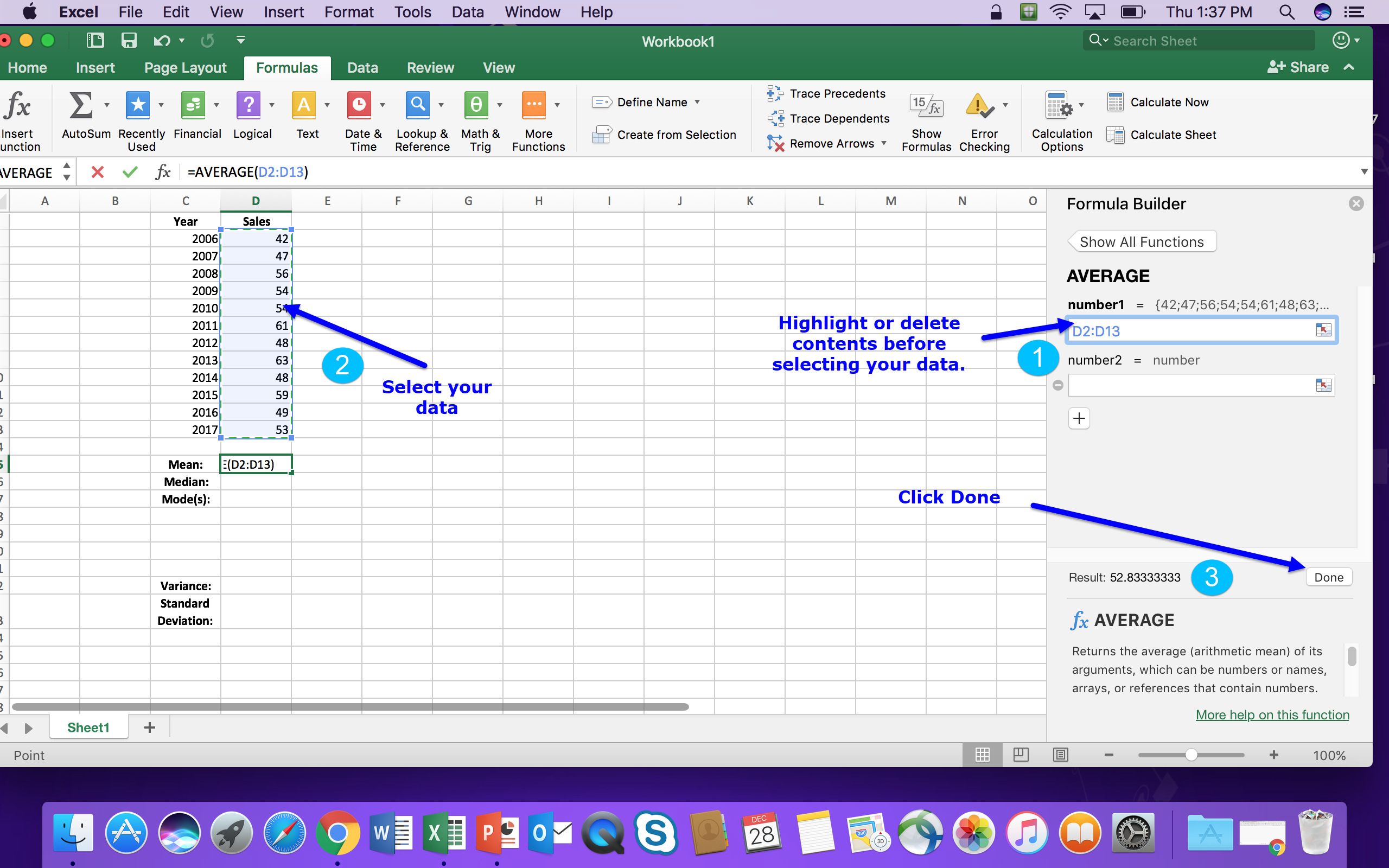Open the Tools menu in menu bar

click(x=412, y=12)
